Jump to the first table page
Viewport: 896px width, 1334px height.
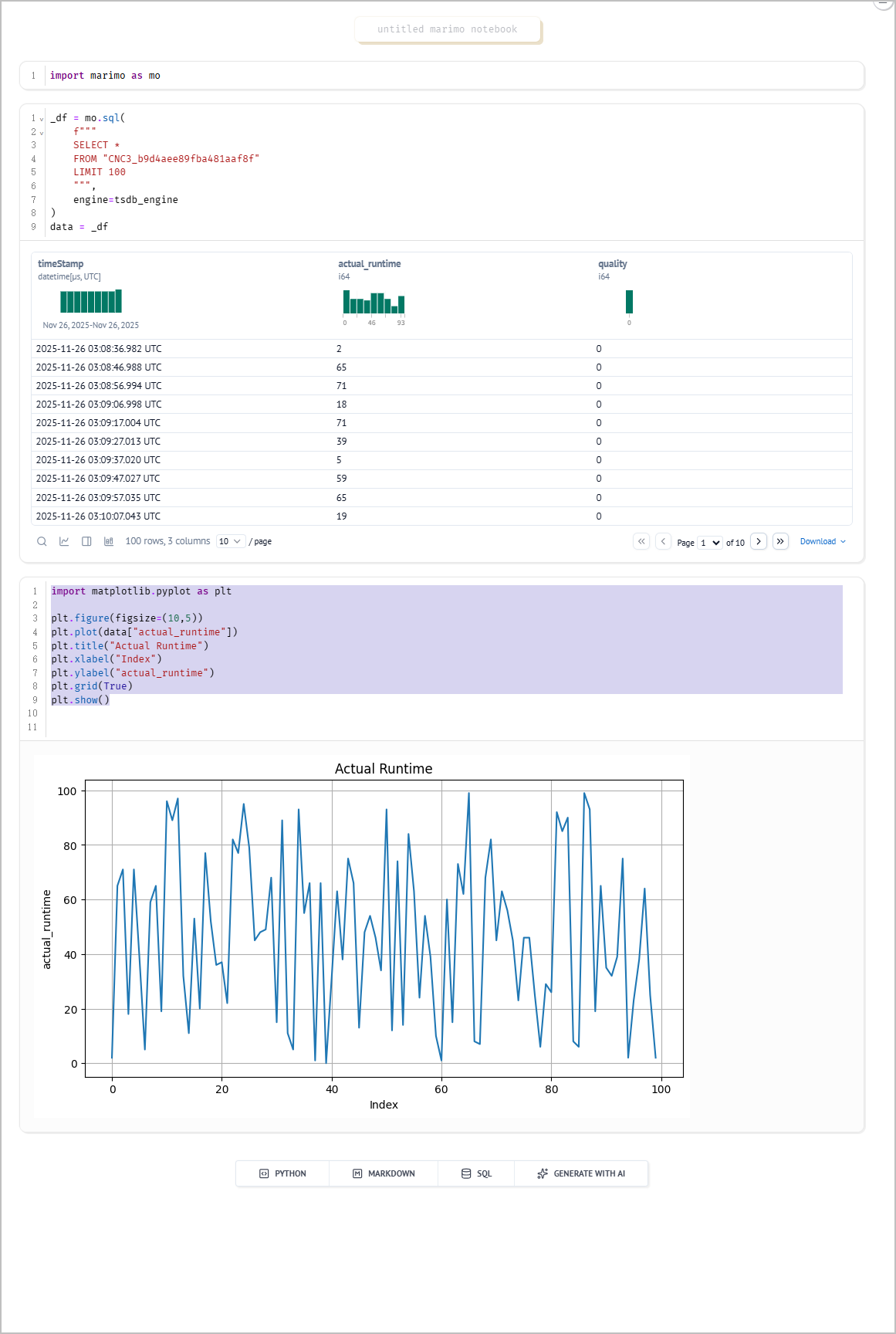point(641,541)
